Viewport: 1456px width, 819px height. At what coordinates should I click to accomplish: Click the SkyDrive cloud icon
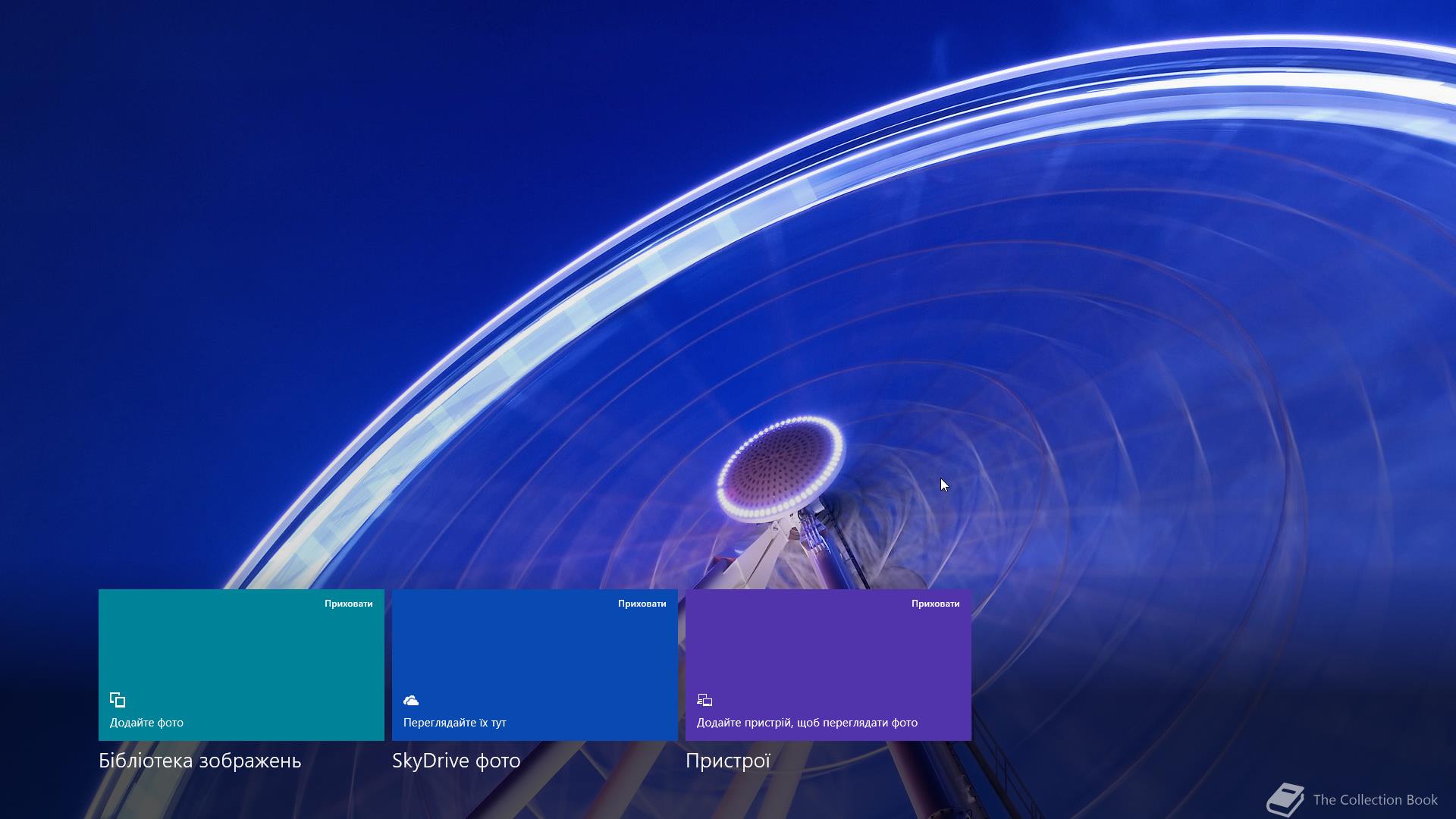coord(411,700)
